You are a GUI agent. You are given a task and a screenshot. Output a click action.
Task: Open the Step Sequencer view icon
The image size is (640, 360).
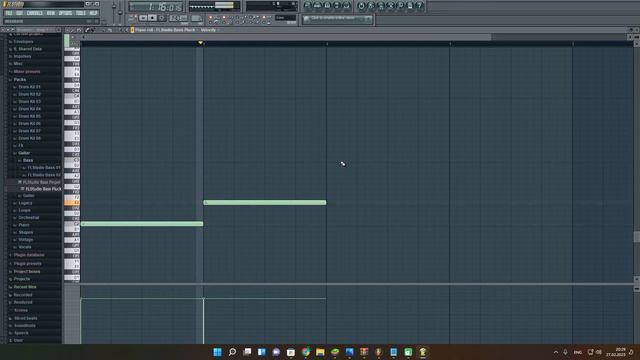pyautogui.click(x=317, y=6)
